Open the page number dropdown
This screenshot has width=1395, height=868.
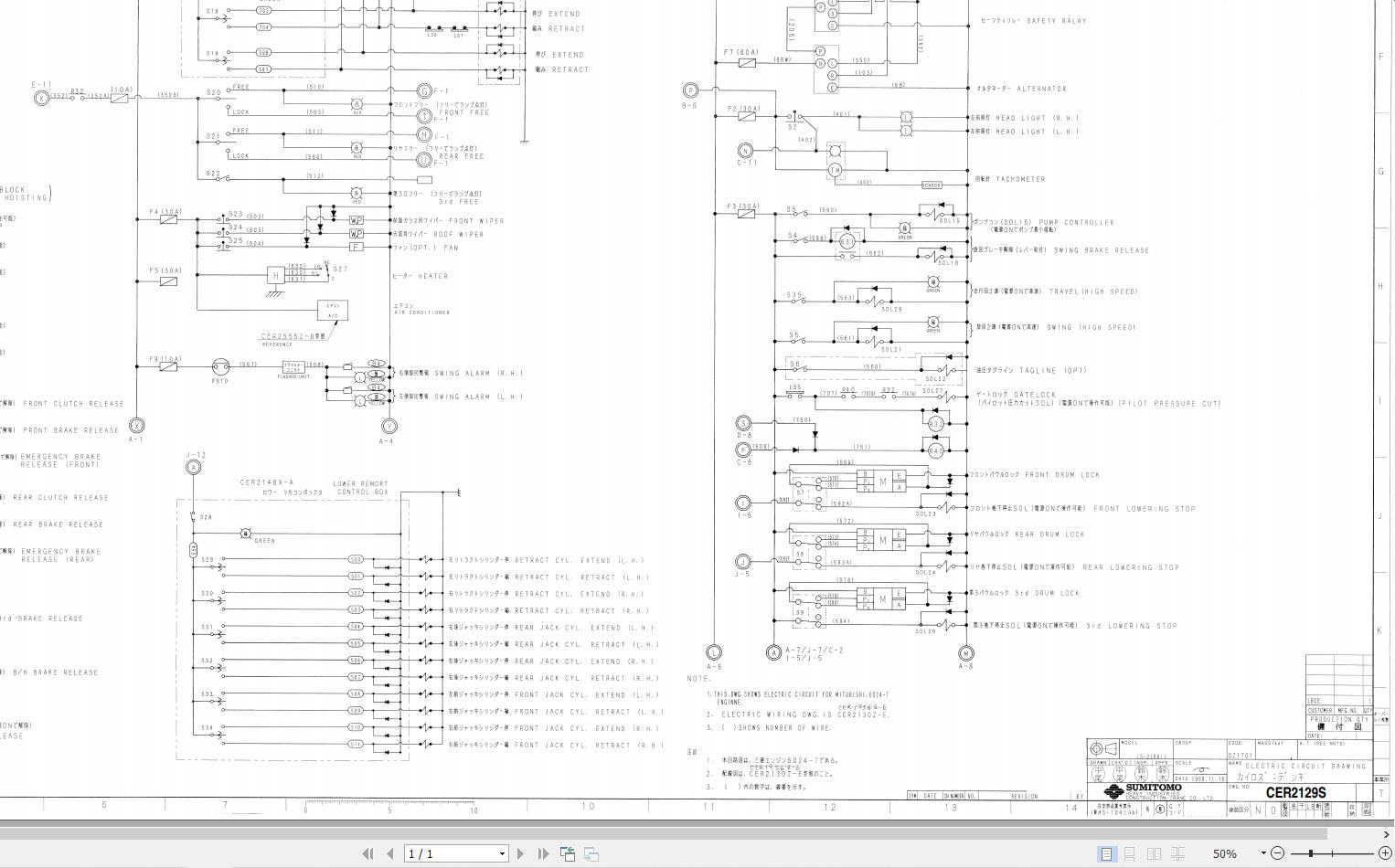[x=502, y=854]
